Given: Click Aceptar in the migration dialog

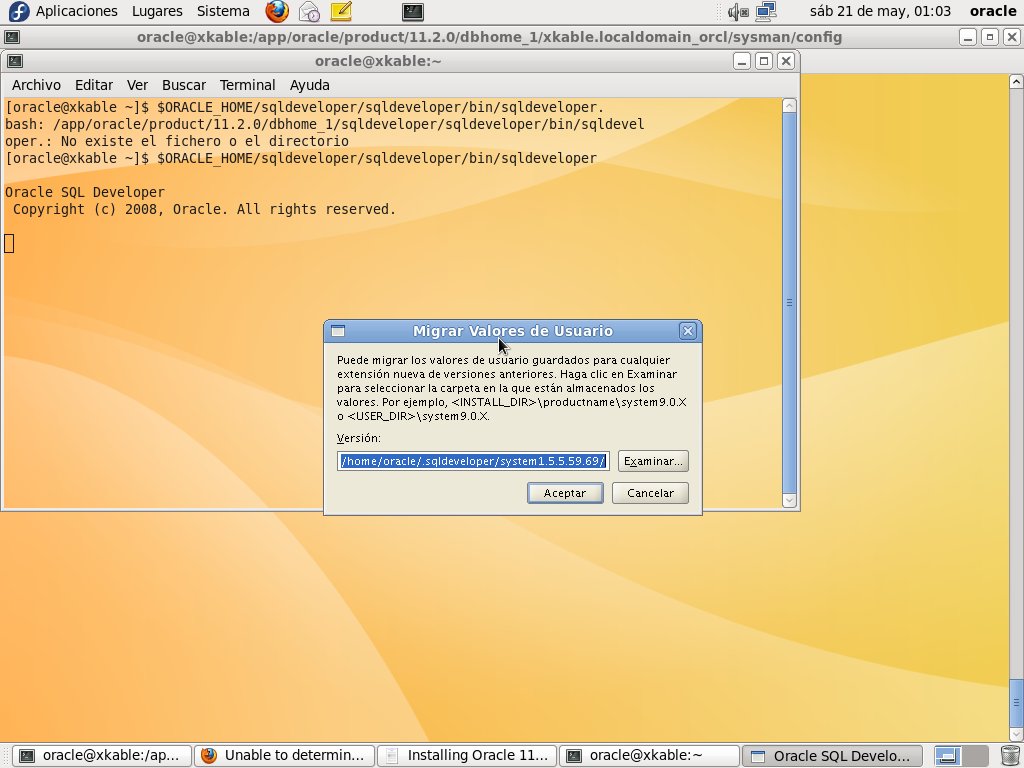Looking at the screenshot, I should (x=565, y=493).
